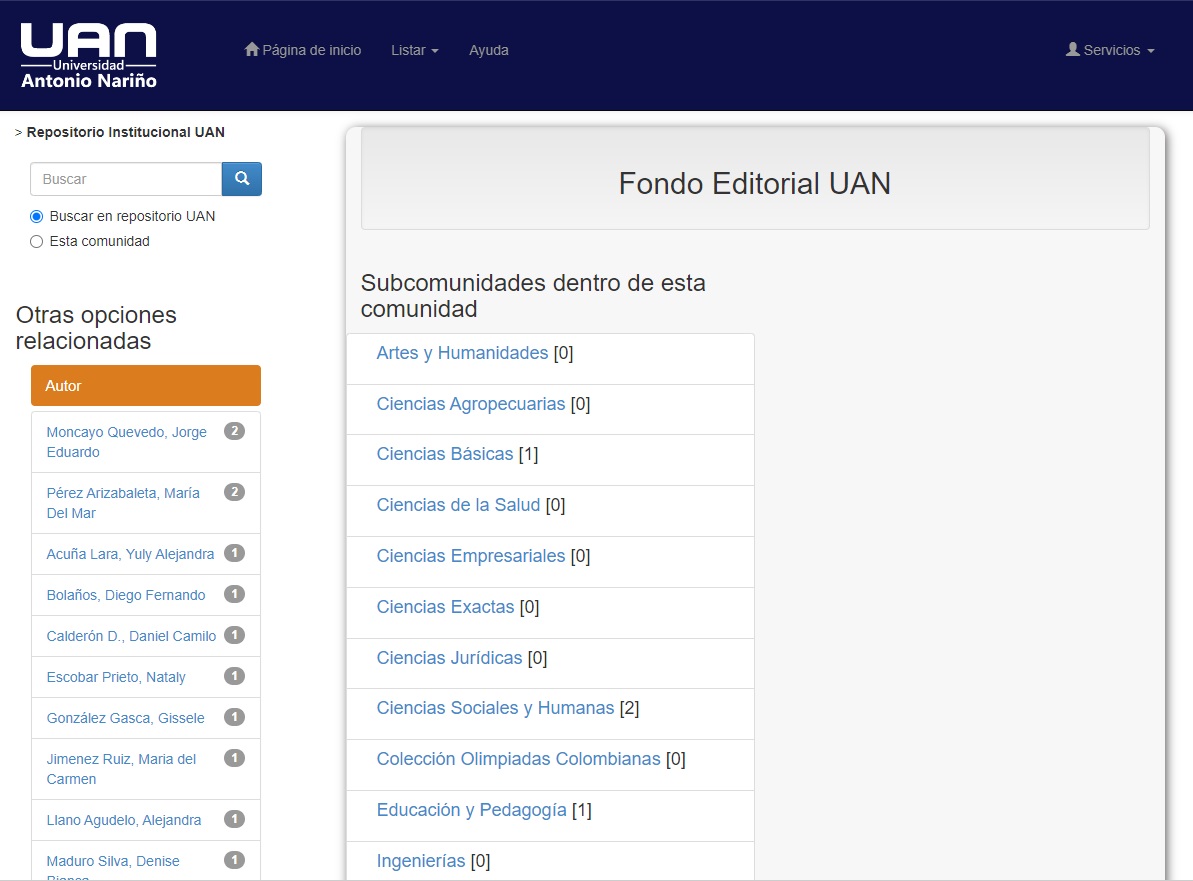Open author Bolaños, Diego Fernando
The height and width of the screenshot is (881, 1193).
[126, 595]
